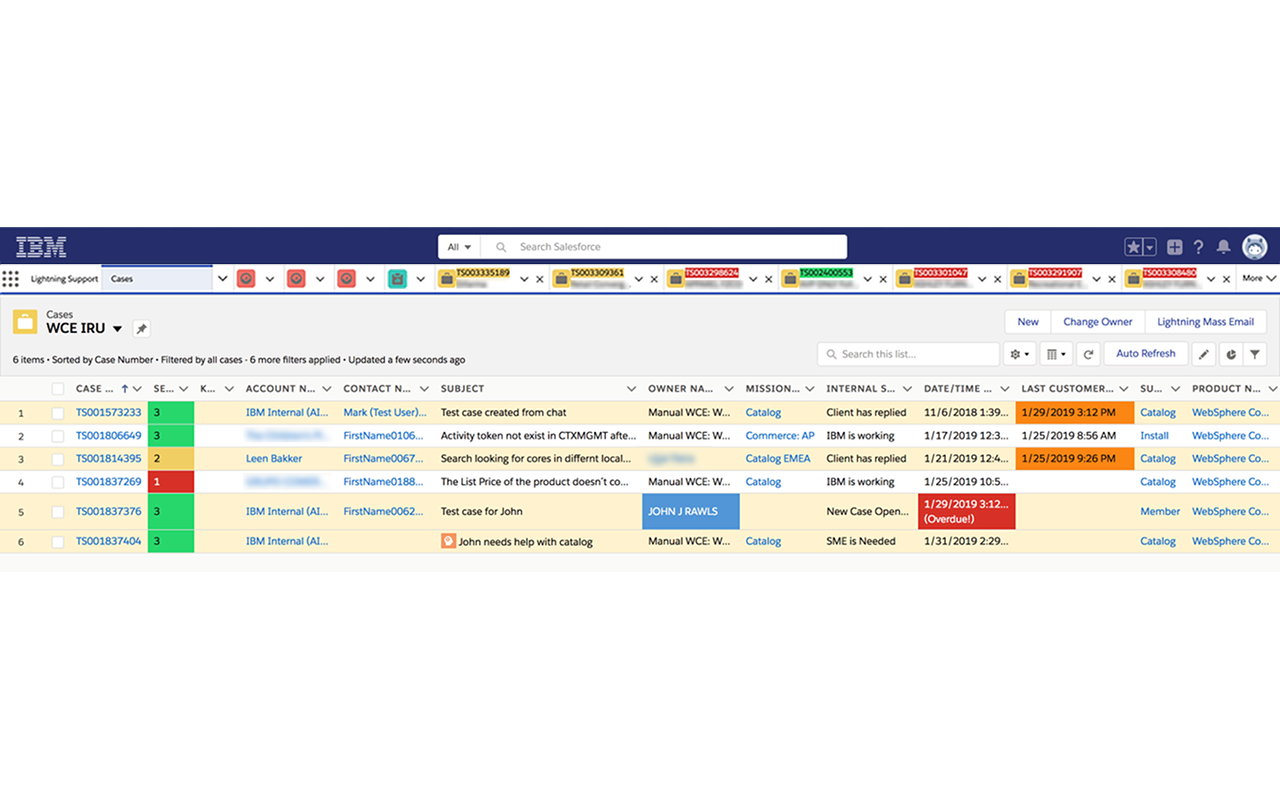Select the checkbox for case TS001837376
1280x800 pixels.
tap(58, 512)
